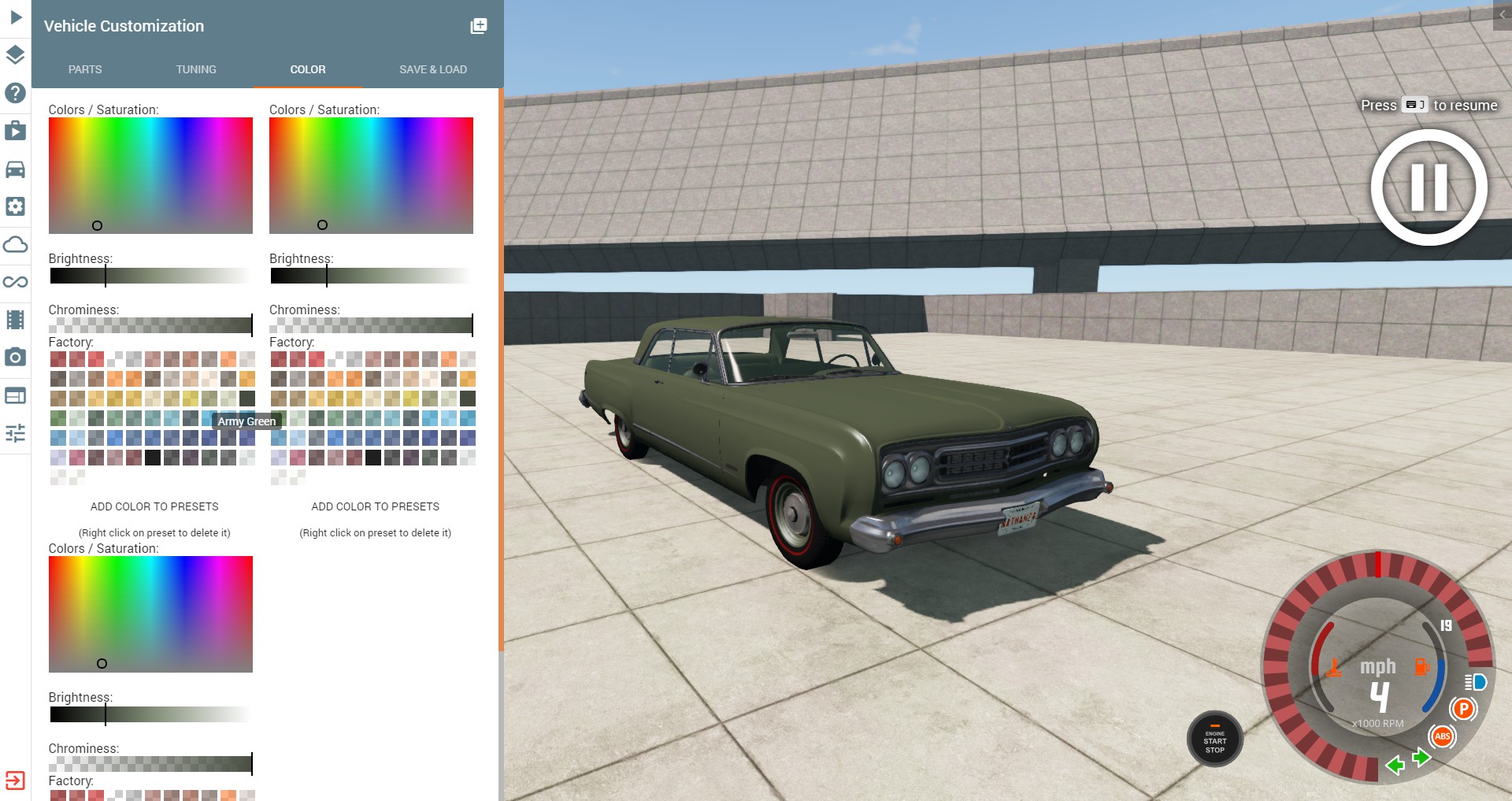Open the options sliders icon in sidebar
1512x801 pixels.
tap(15, 433)
